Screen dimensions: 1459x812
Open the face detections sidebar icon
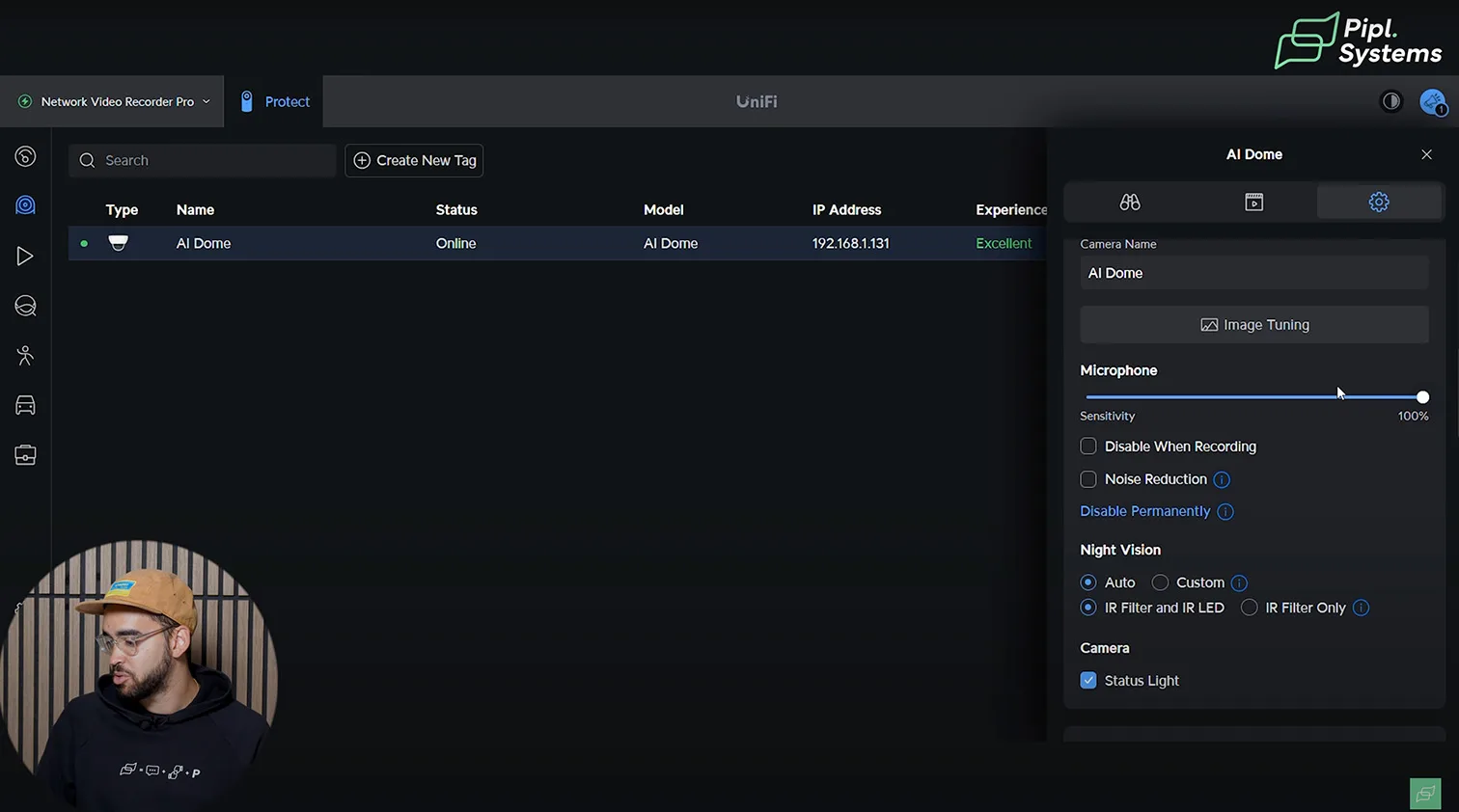click(x=25, y=306)
